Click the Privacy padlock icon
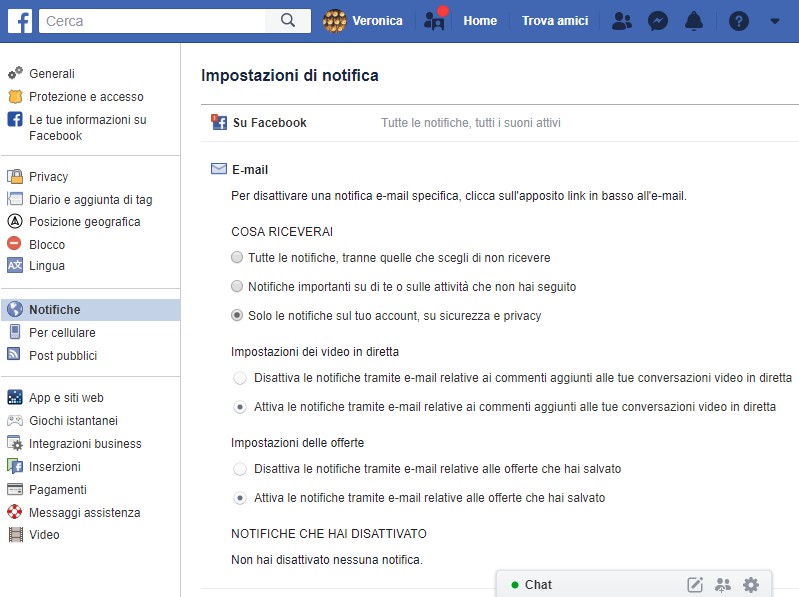The image size is (799, 597). coord(15,176)
